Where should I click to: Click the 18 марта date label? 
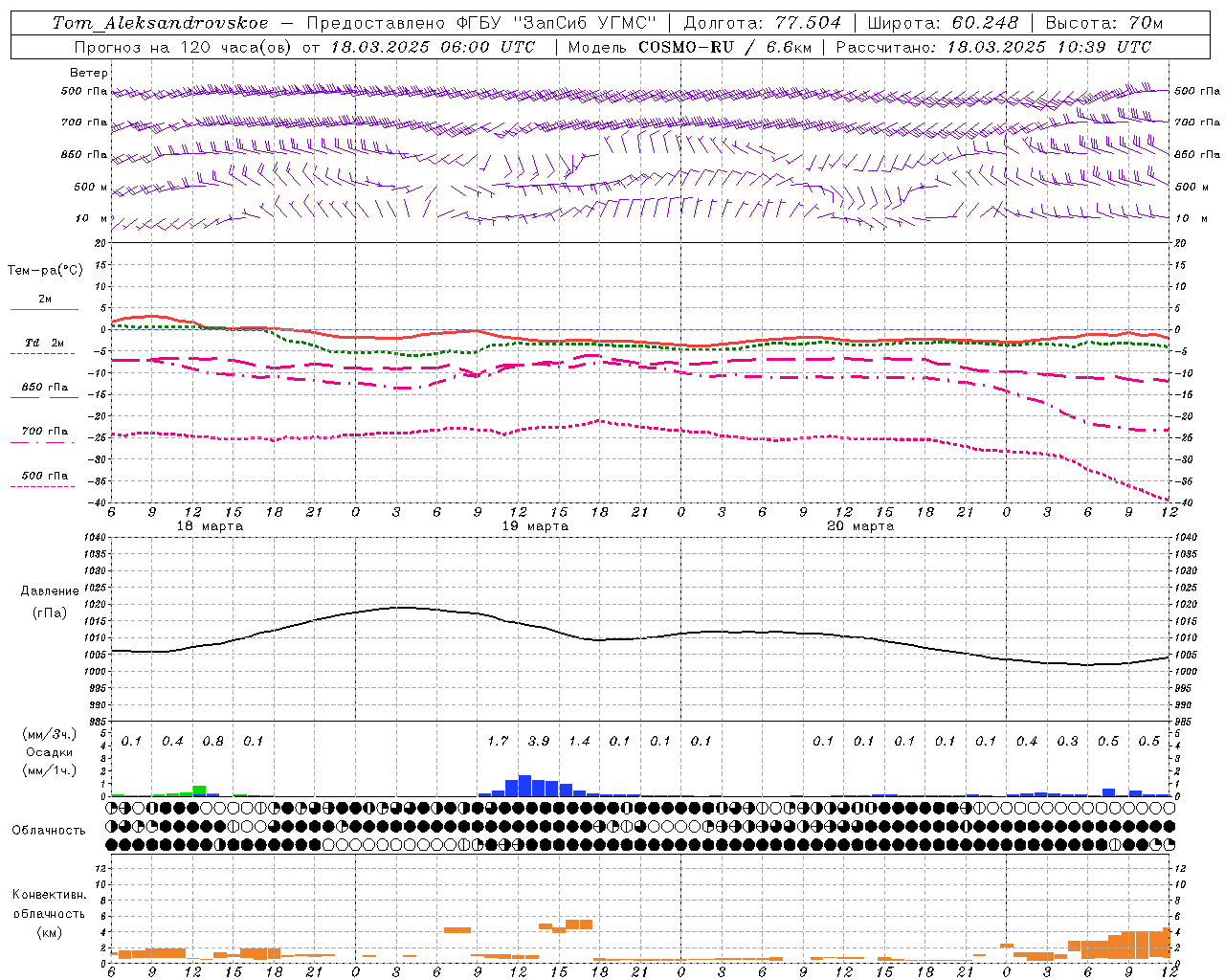click(211, 526)
